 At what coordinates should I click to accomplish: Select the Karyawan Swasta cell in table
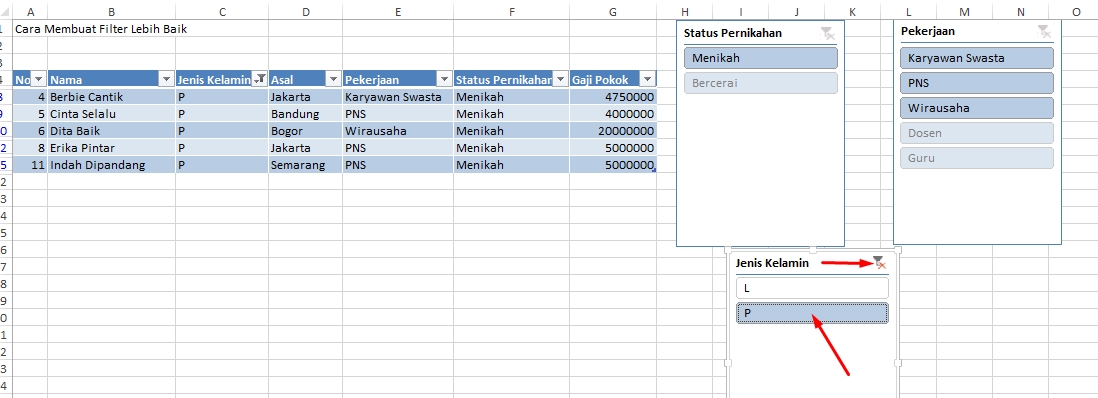398,97
